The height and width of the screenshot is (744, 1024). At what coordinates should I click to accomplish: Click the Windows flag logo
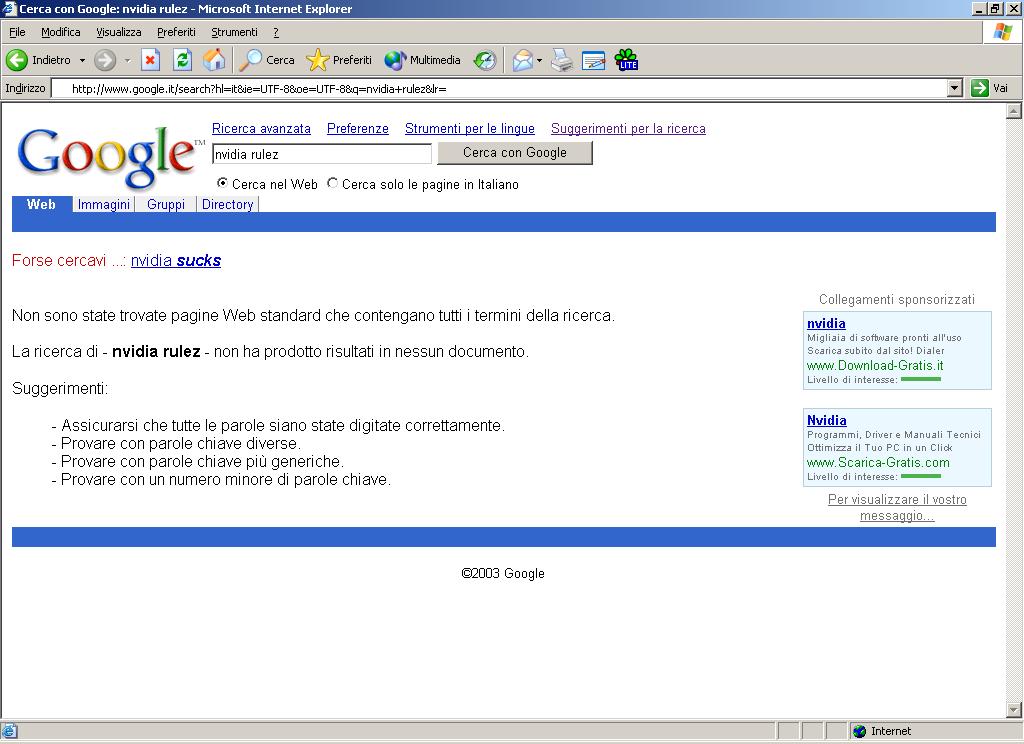[x=1003, y=32]
